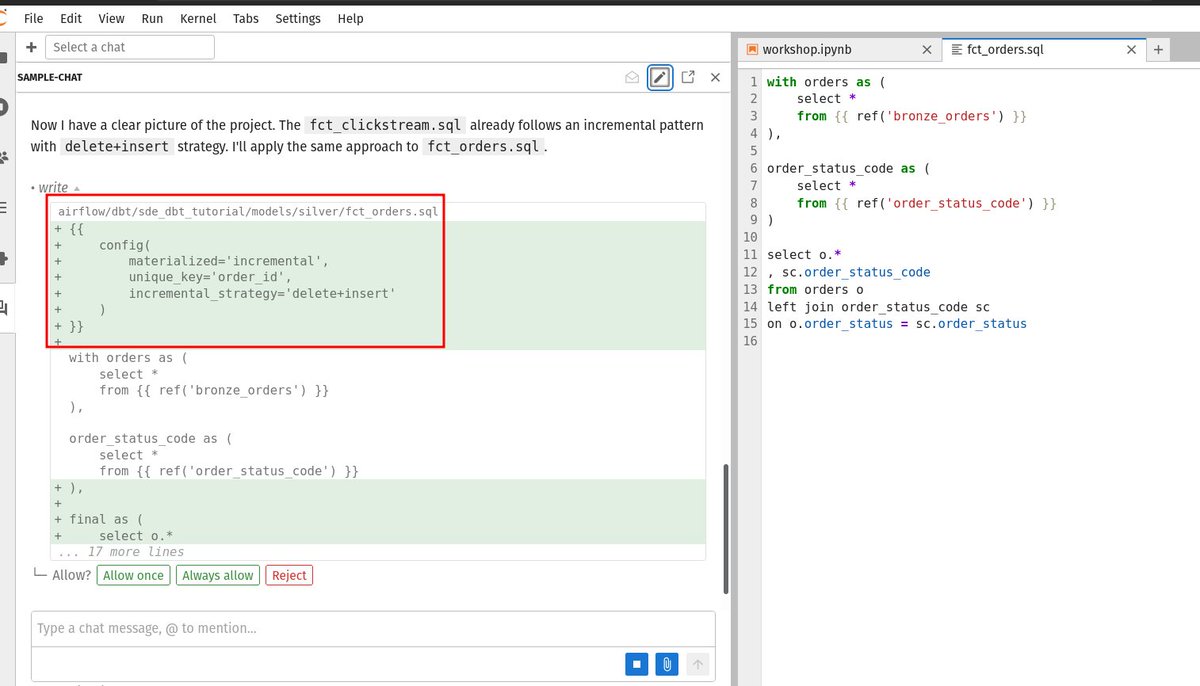
Task: Open the View menu
Action: (112, 18)
